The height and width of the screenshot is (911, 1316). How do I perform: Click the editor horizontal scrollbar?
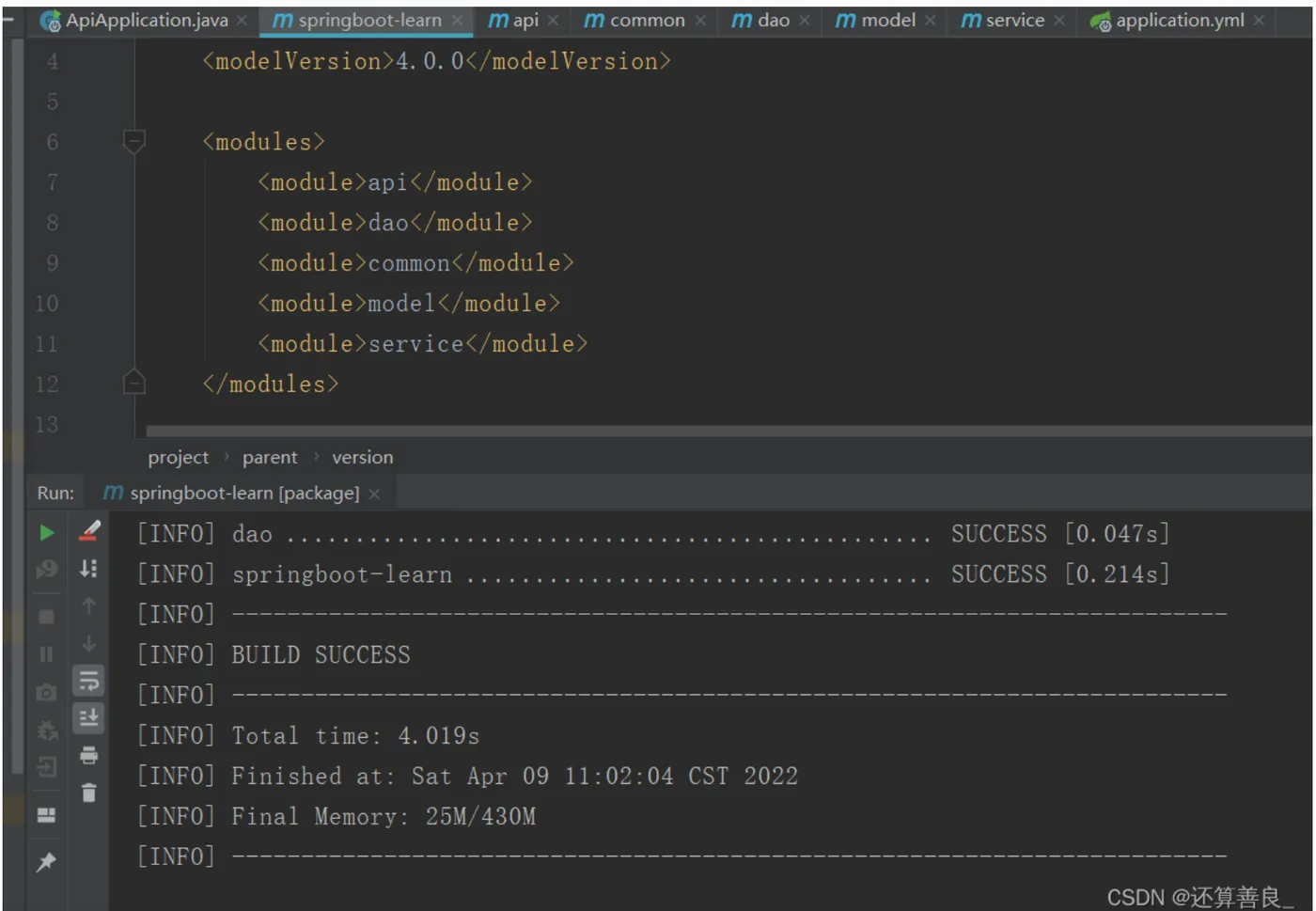[x=728, y=431]
